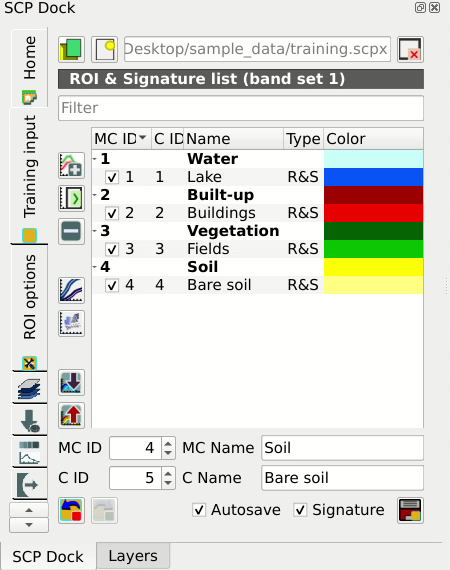Screen dimensions: 450x570
Task: Sort by Name column header
Action: (233, 139)
